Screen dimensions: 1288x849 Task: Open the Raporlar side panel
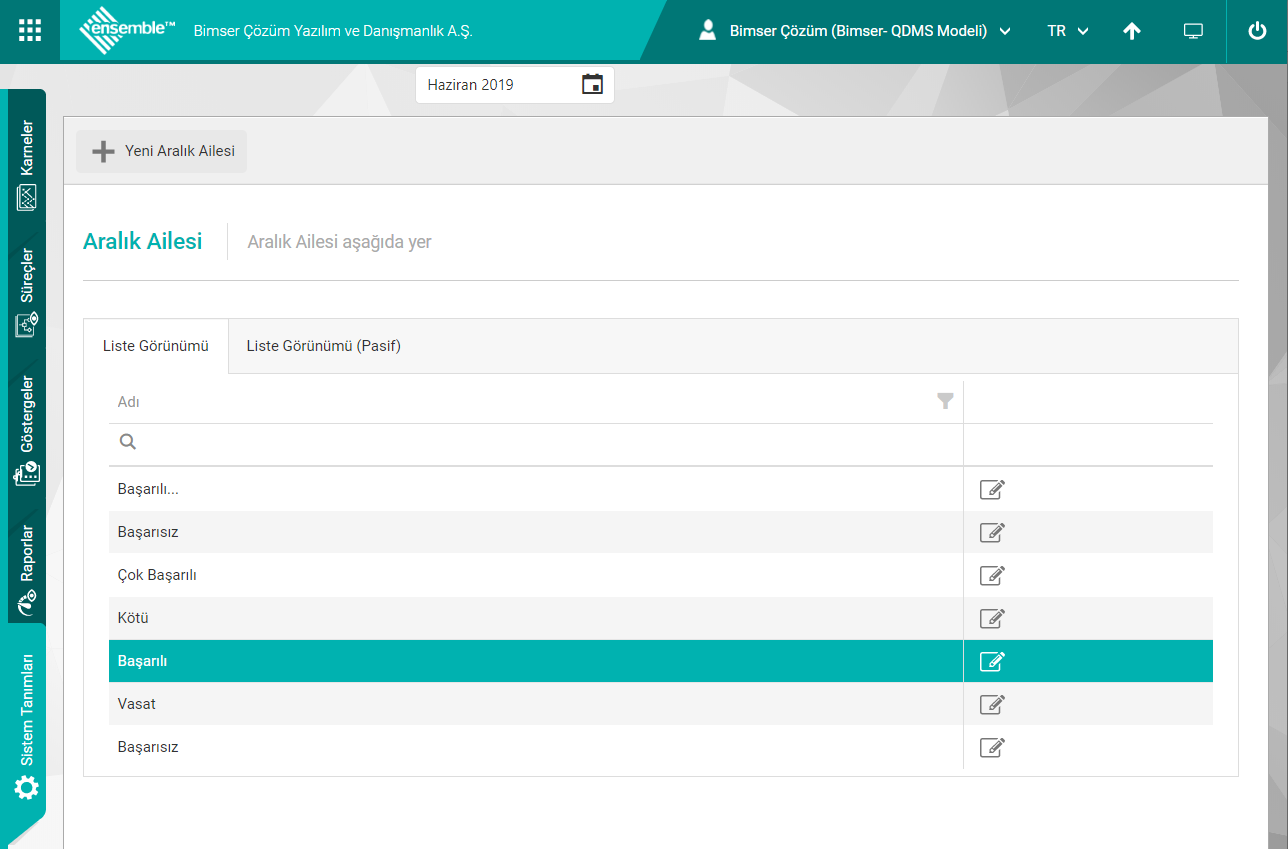click(x=27, y=567)
